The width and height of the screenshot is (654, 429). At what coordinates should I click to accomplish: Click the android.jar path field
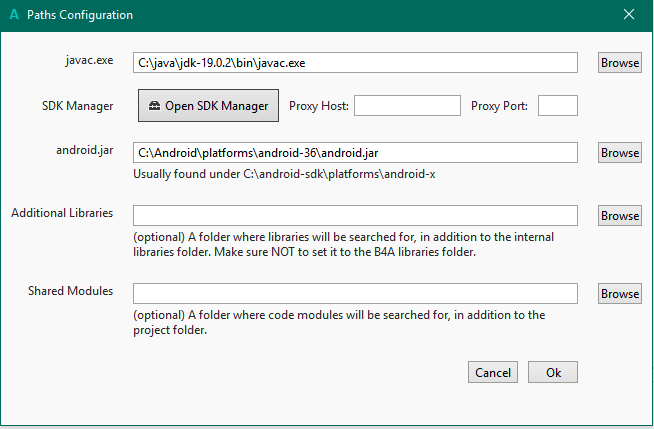355,153
